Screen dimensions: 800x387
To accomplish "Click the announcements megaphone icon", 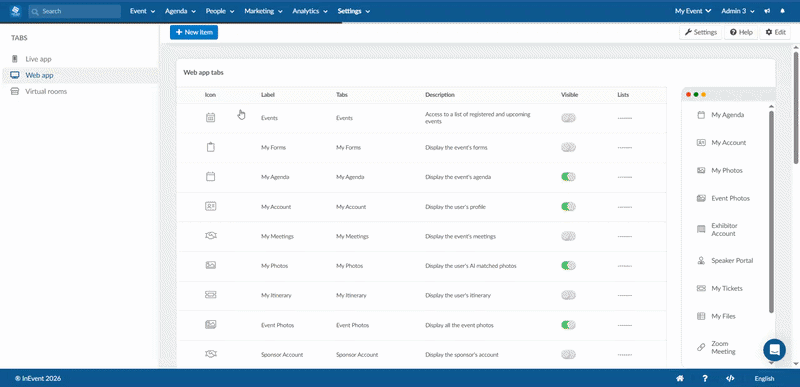I will click(x=767, y=11).
